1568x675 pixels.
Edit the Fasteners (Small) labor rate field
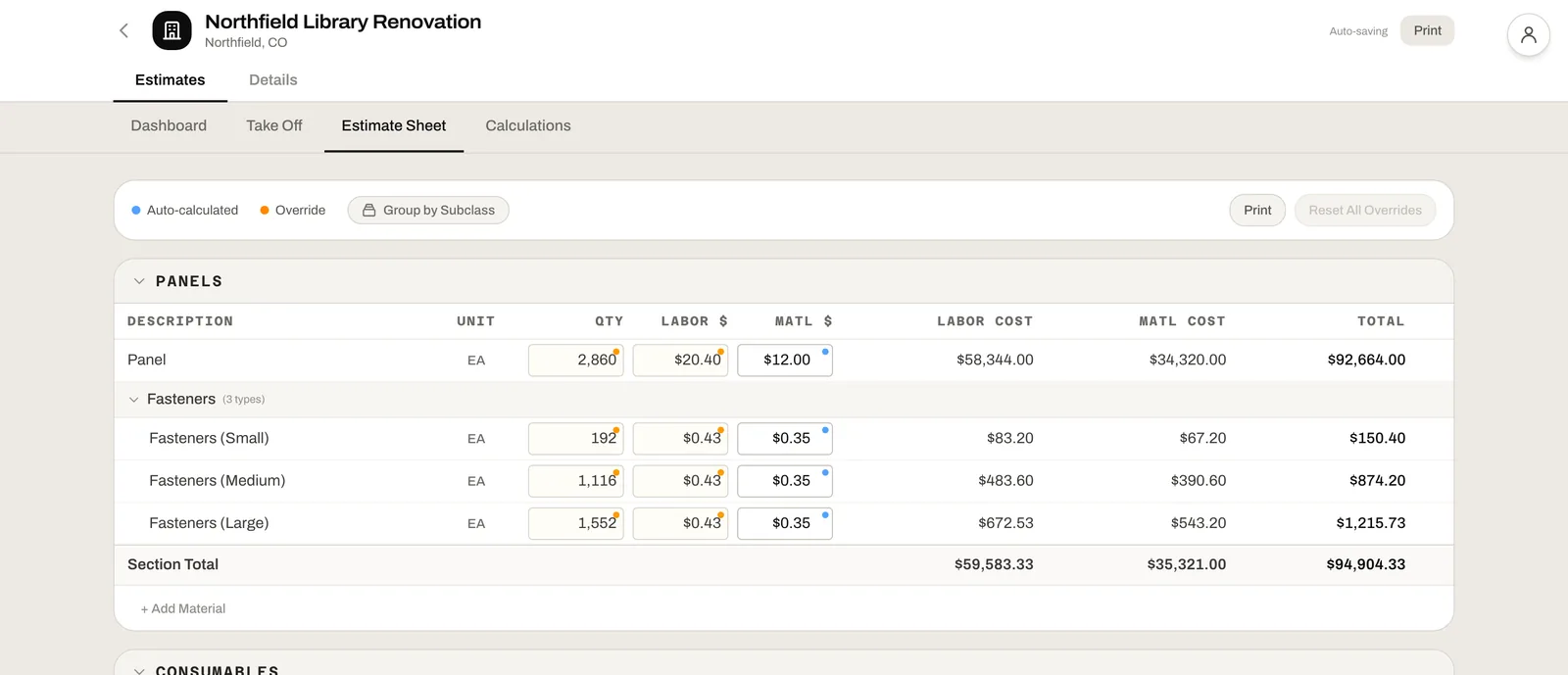click(680, 439)
